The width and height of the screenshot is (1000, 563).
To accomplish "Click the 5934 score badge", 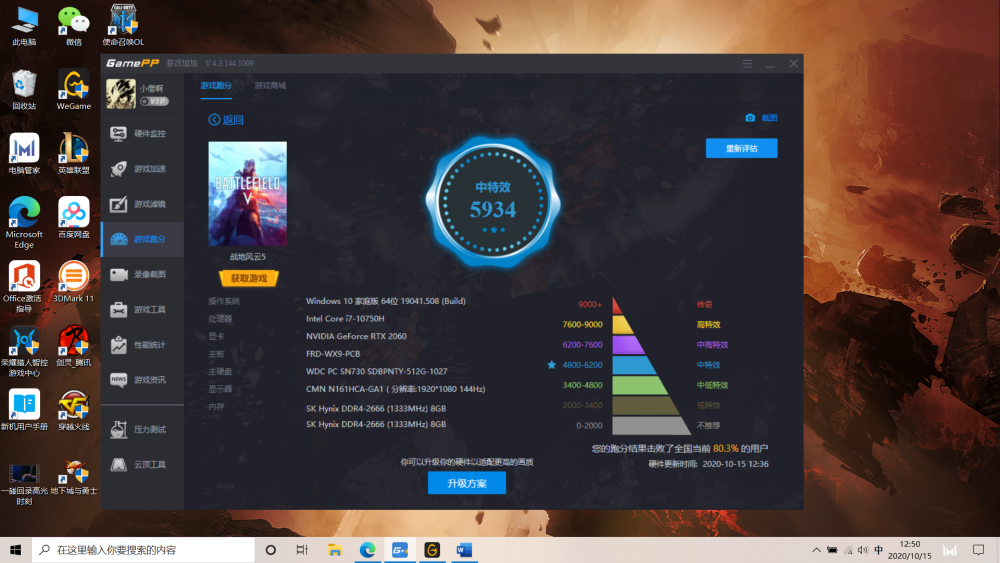I will [x=493, y=201].
